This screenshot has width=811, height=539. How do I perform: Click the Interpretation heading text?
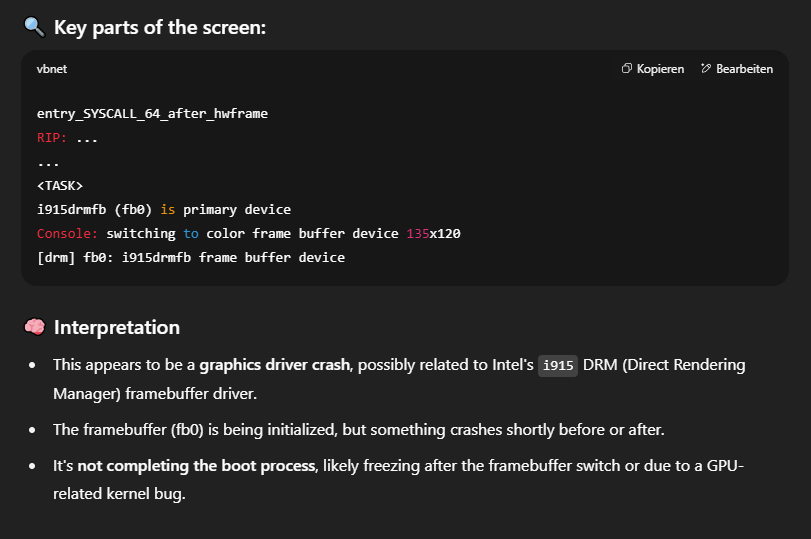117,327
